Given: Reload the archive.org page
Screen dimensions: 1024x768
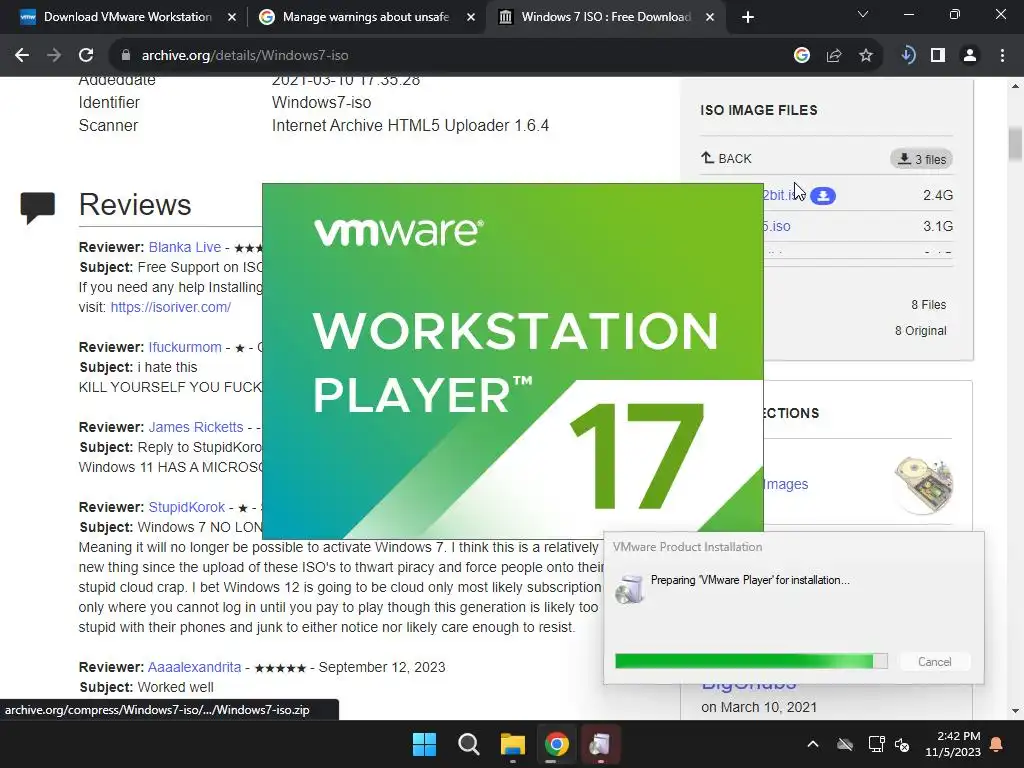Looking at the screenshot, I should tap(86, 56).
